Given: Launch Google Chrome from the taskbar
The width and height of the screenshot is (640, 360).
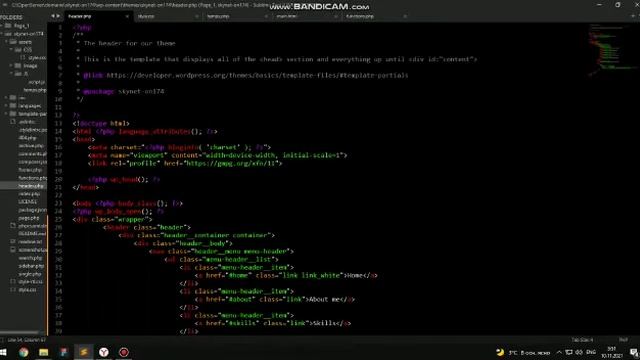Looking at the screenshot, I should (24, 352).
